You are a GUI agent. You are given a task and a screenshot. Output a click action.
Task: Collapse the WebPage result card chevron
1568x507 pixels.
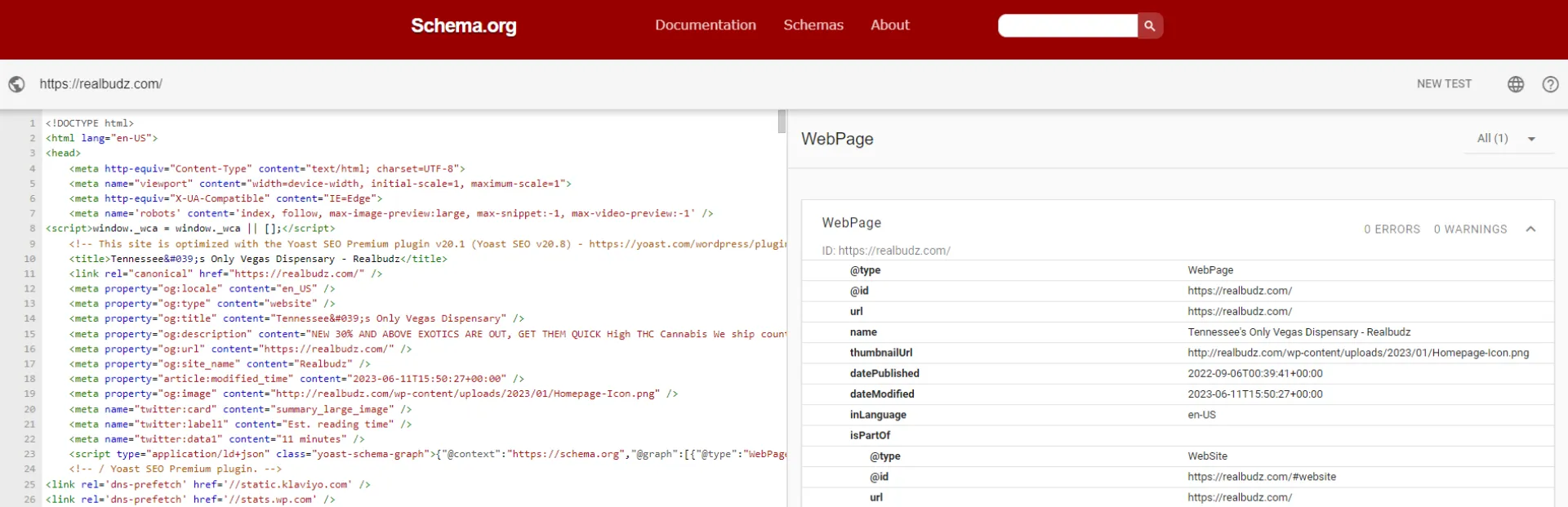pyautogui.click(x=1530, y=229)
